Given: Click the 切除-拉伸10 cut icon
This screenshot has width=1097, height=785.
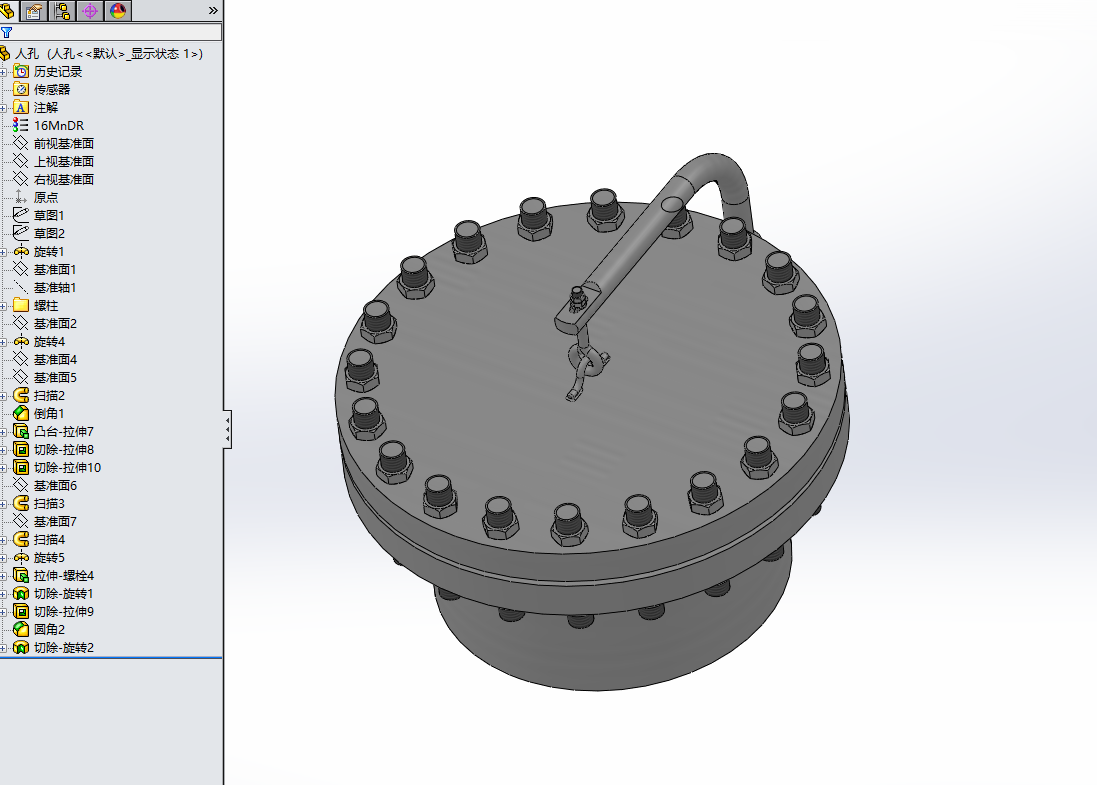Looking at the screenshot, I should 21,467.
